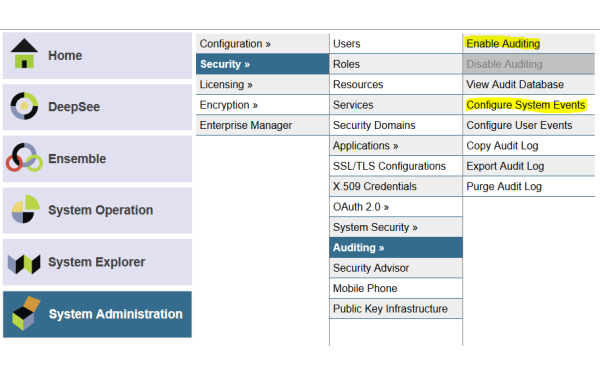600x375 pixels.
Task: Select Copy Audit Log
Action: [x=528, y=145]
